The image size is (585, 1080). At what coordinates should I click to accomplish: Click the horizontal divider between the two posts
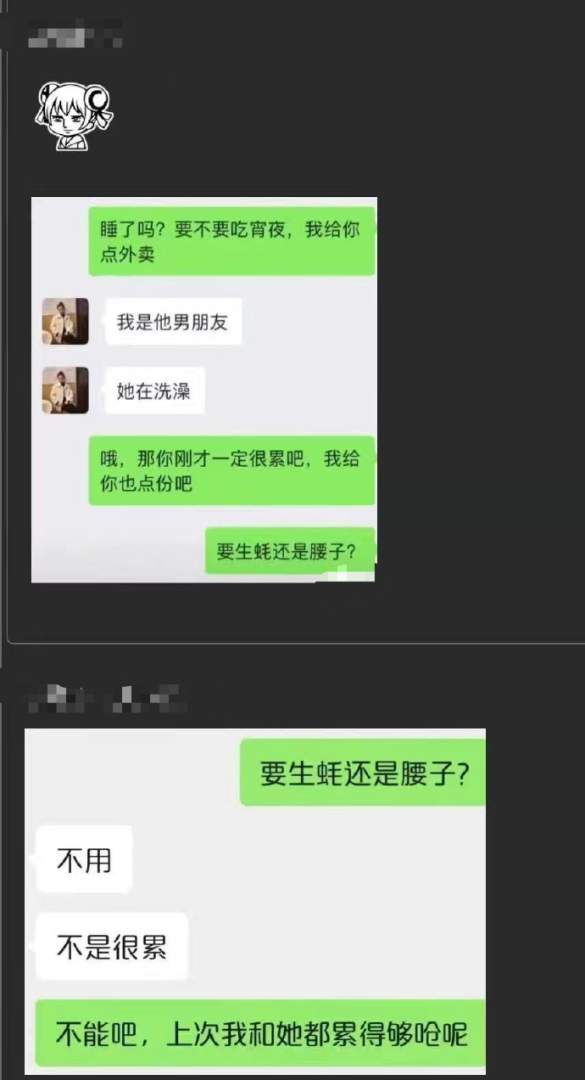pos(296,643)
